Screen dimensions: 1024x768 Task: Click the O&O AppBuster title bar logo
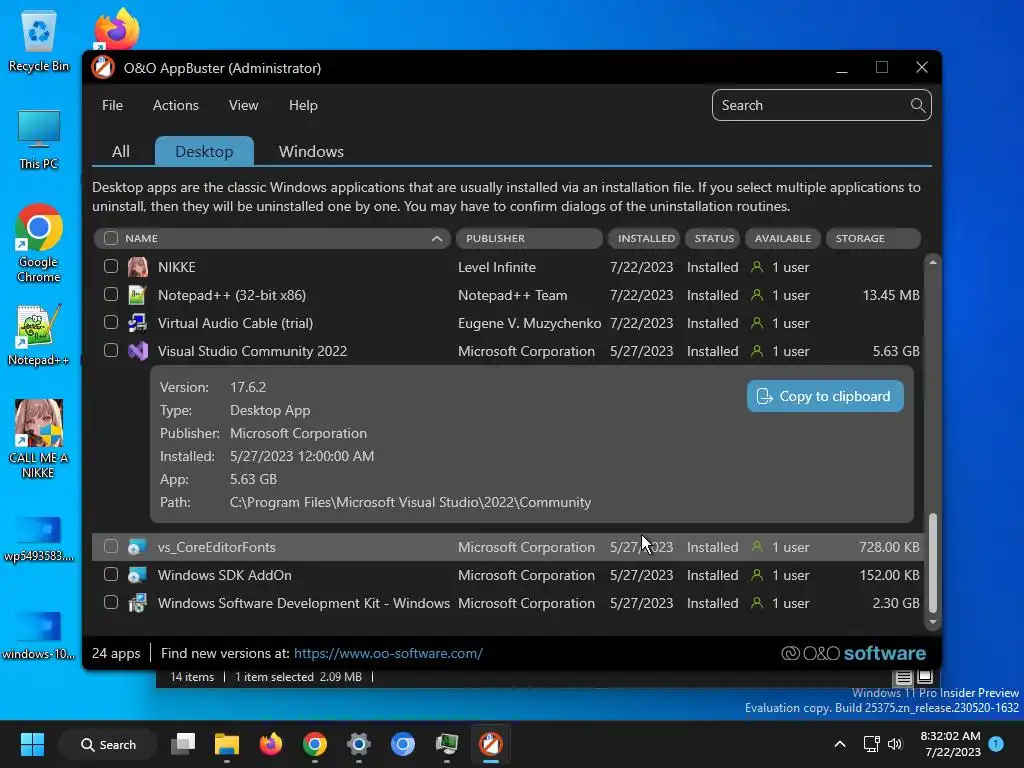point(103,67)
